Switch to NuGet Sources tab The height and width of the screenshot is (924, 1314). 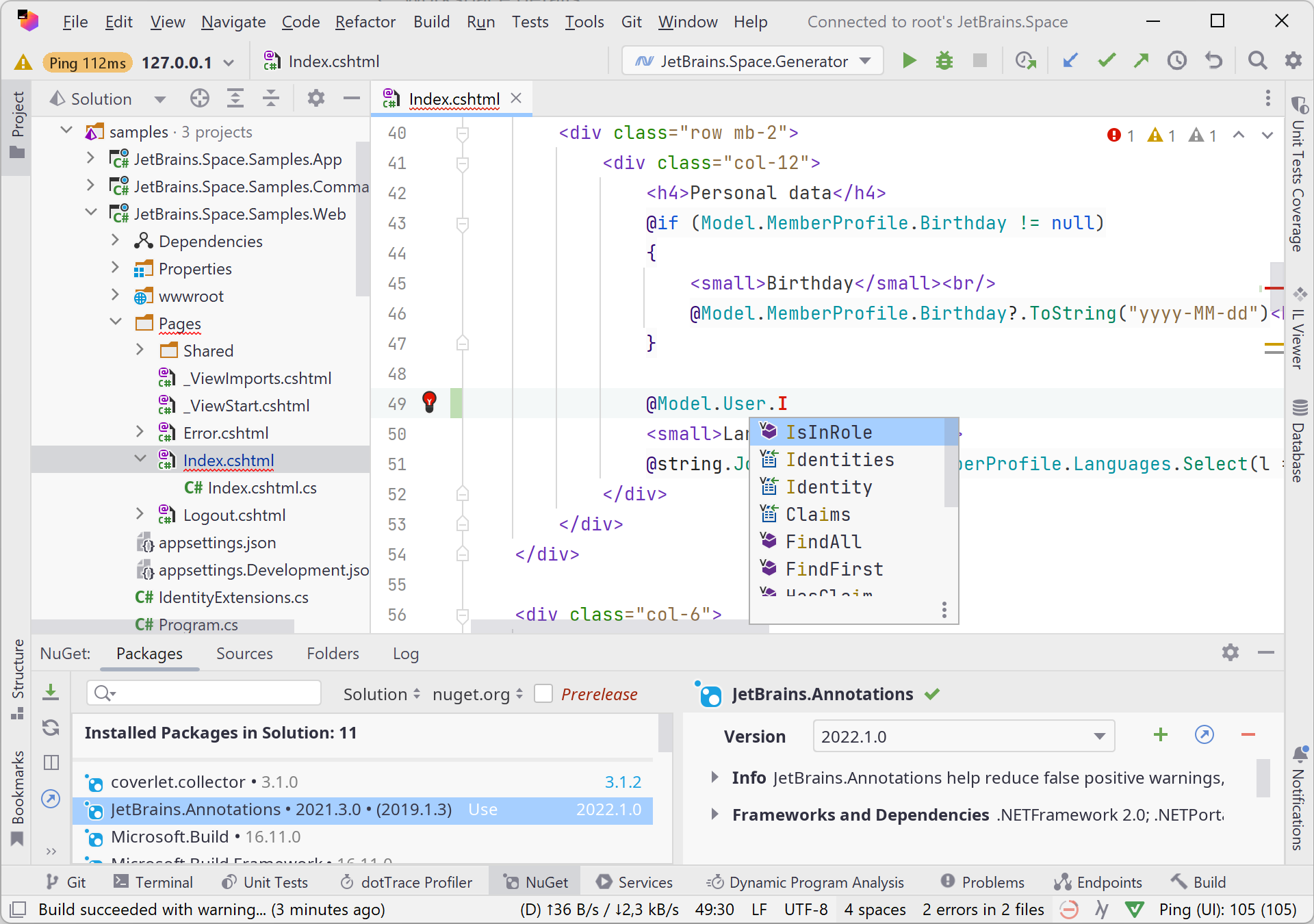coord(244,654)
